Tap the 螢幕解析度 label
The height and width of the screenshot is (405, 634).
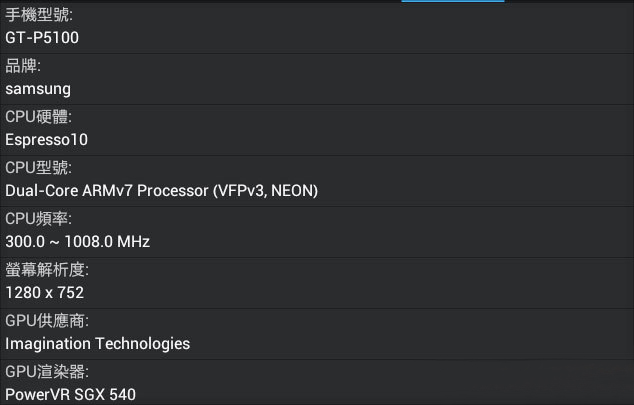coord(47,270)
